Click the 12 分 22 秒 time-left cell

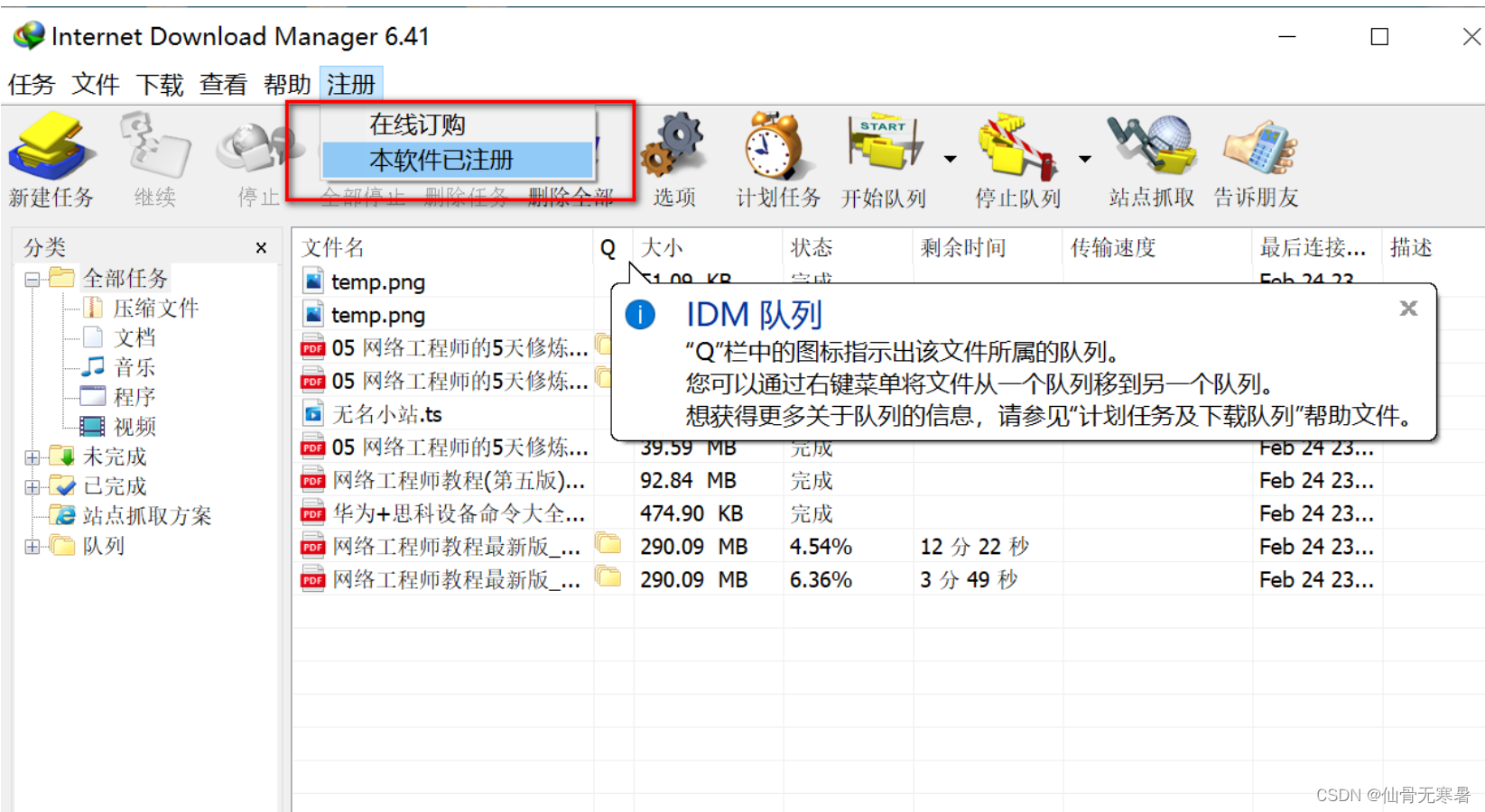click(974, 547)
